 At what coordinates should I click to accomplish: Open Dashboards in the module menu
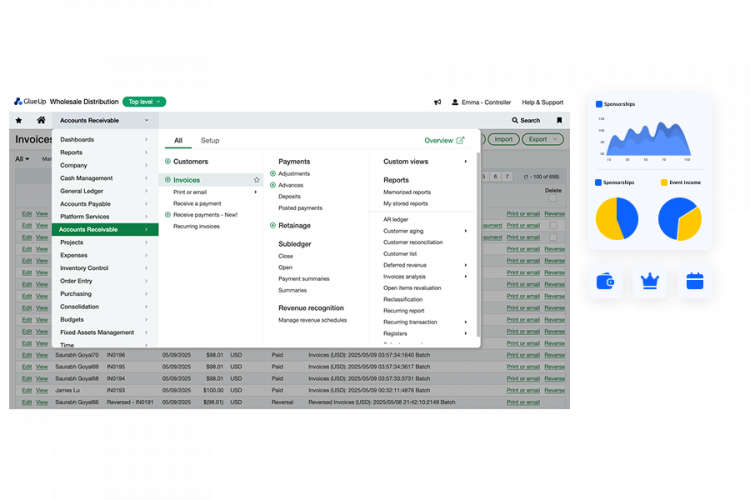coord(104,140)
